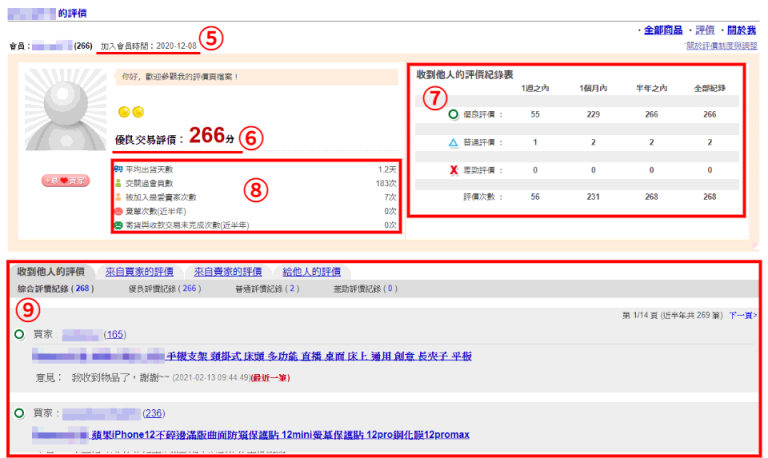Open the 給他人的評價 tab
Screen dimensions: 768x458
(311, 272)
